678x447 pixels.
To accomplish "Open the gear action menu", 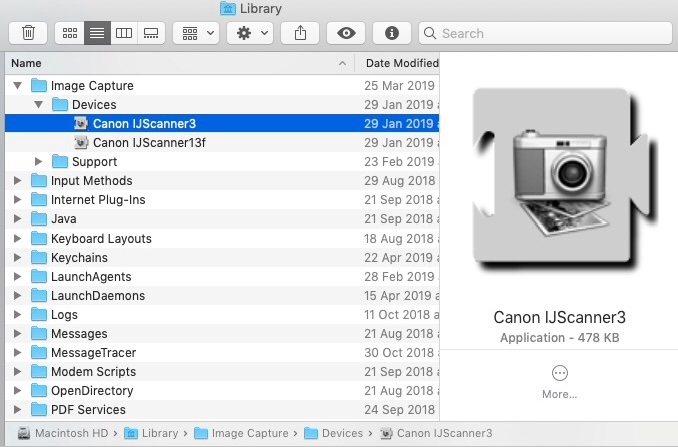I will click(250, 33).
